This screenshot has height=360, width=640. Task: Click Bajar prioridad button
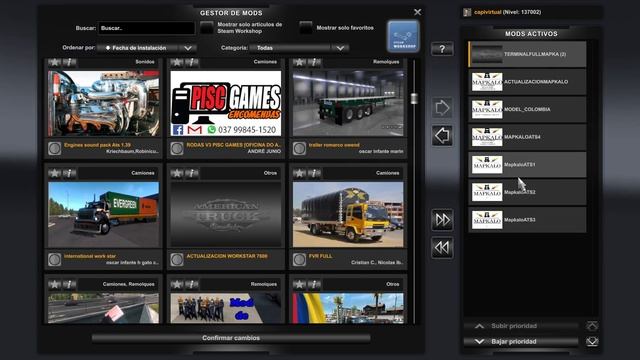point(521,341)
